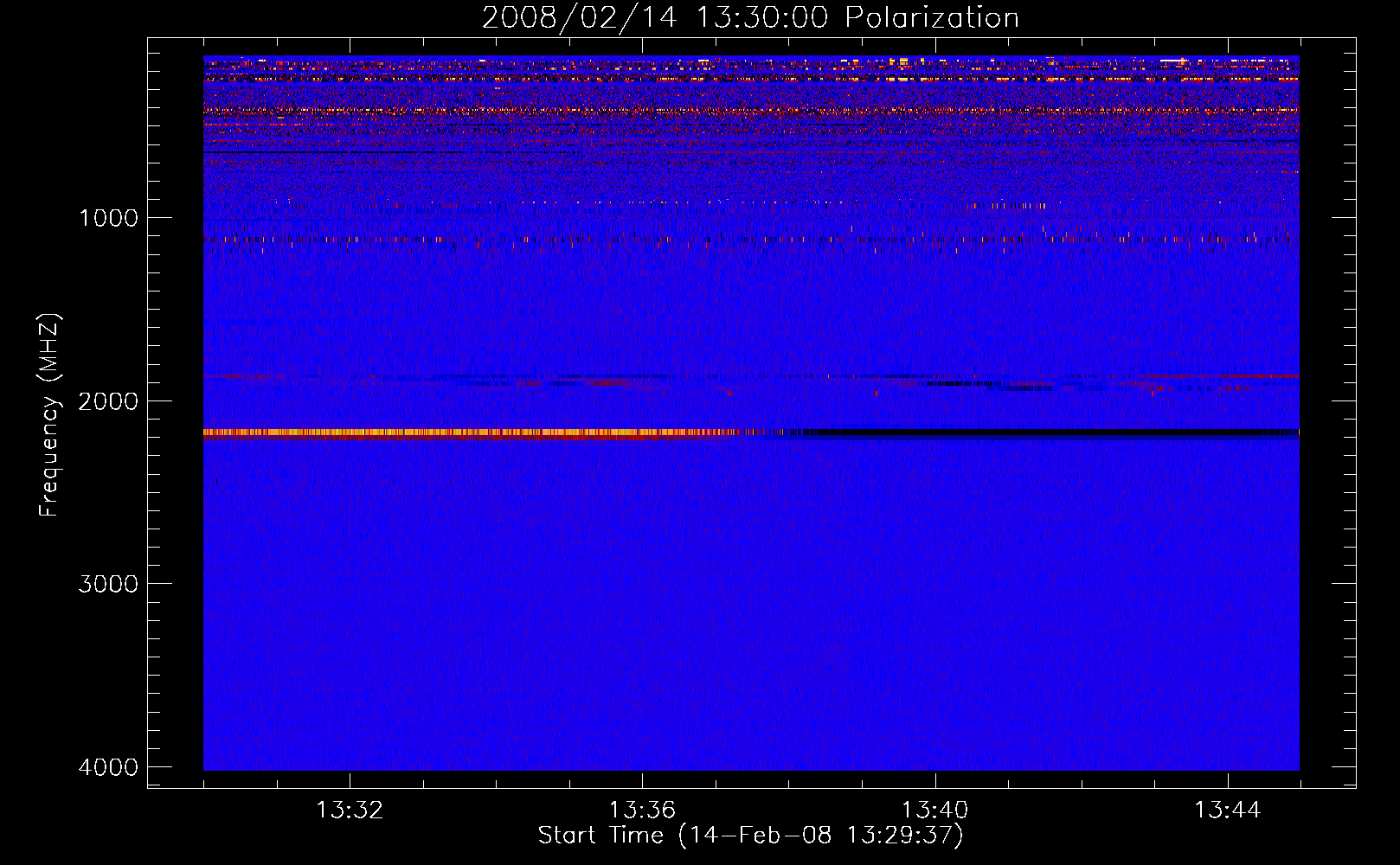Click the 13:40 time tick label

tap(934, 811)
